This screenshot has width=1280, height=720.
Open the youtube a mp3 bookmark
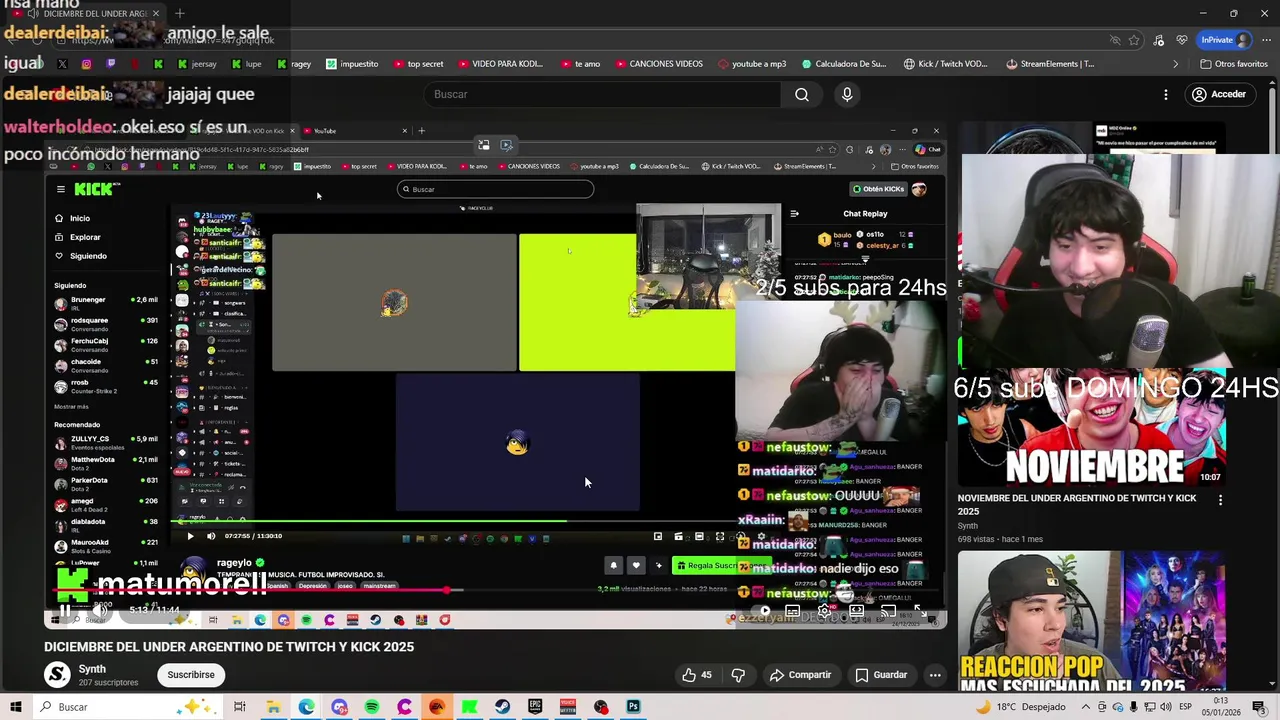(x=751, y=64)
